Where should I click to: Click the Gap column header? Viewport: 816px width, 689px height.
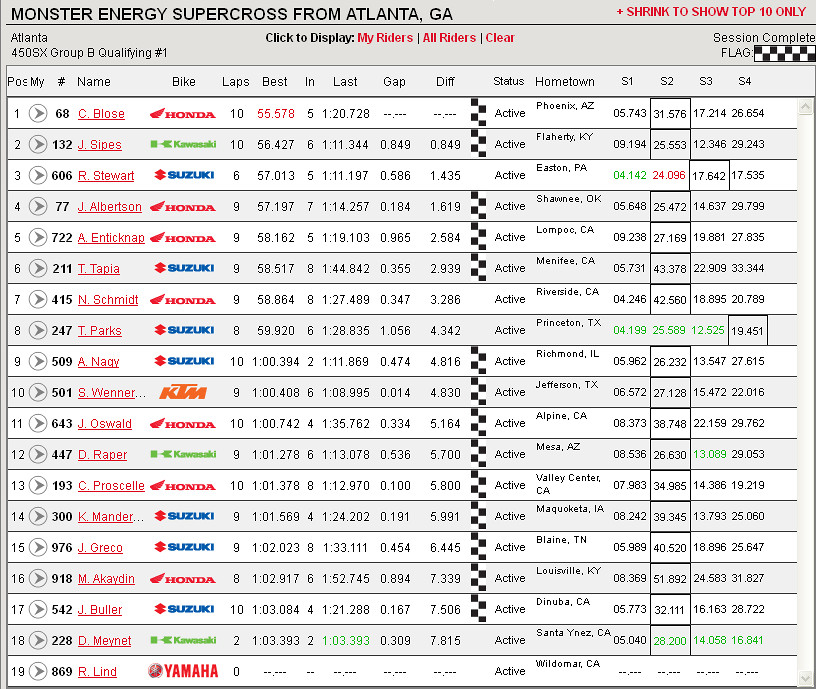pos(394,82)
